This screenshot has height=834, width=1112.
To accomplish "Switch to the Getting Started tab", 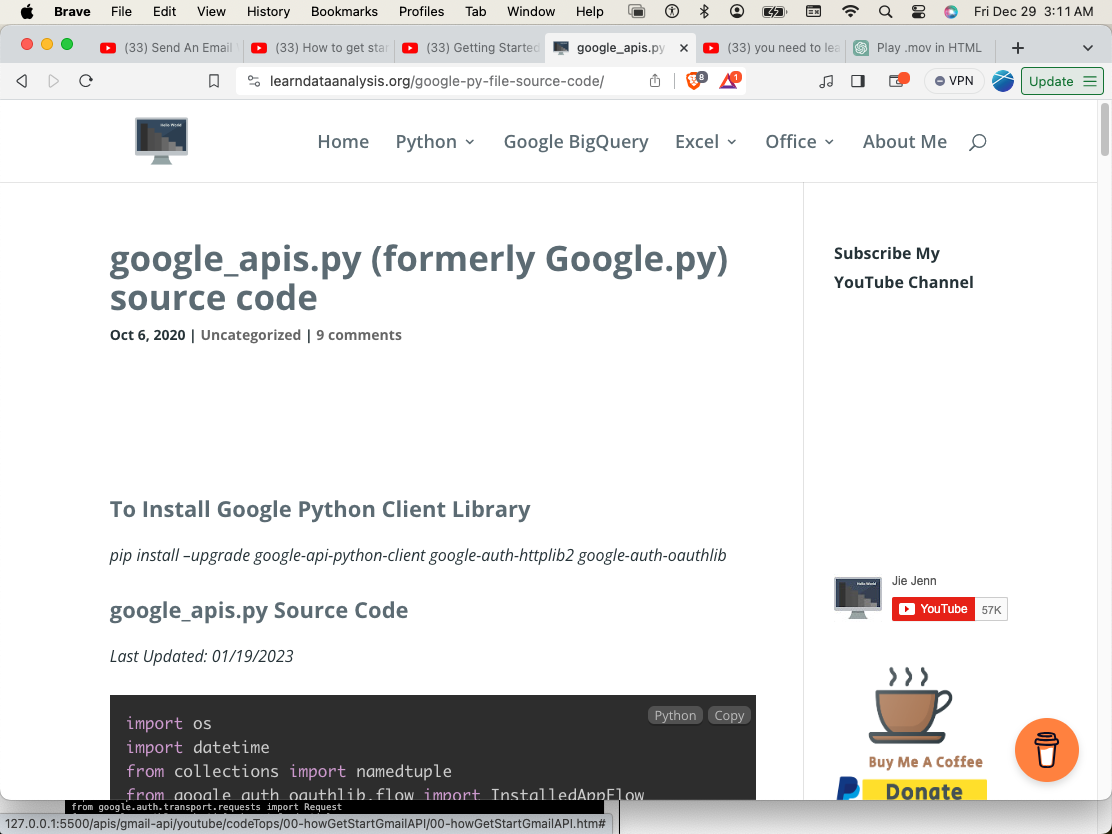I will tap(470, 48).
